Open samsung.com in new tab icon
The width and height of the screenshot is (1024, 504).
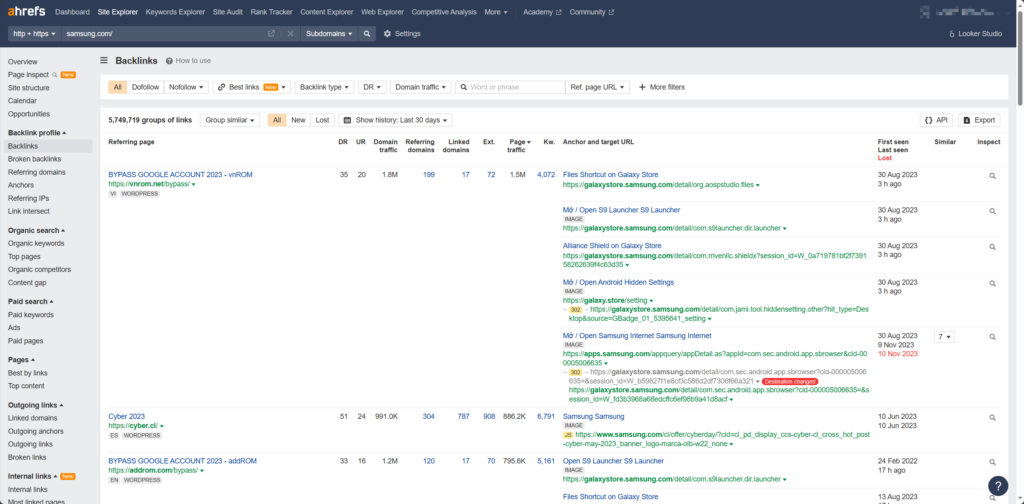[x=272, y=33]
